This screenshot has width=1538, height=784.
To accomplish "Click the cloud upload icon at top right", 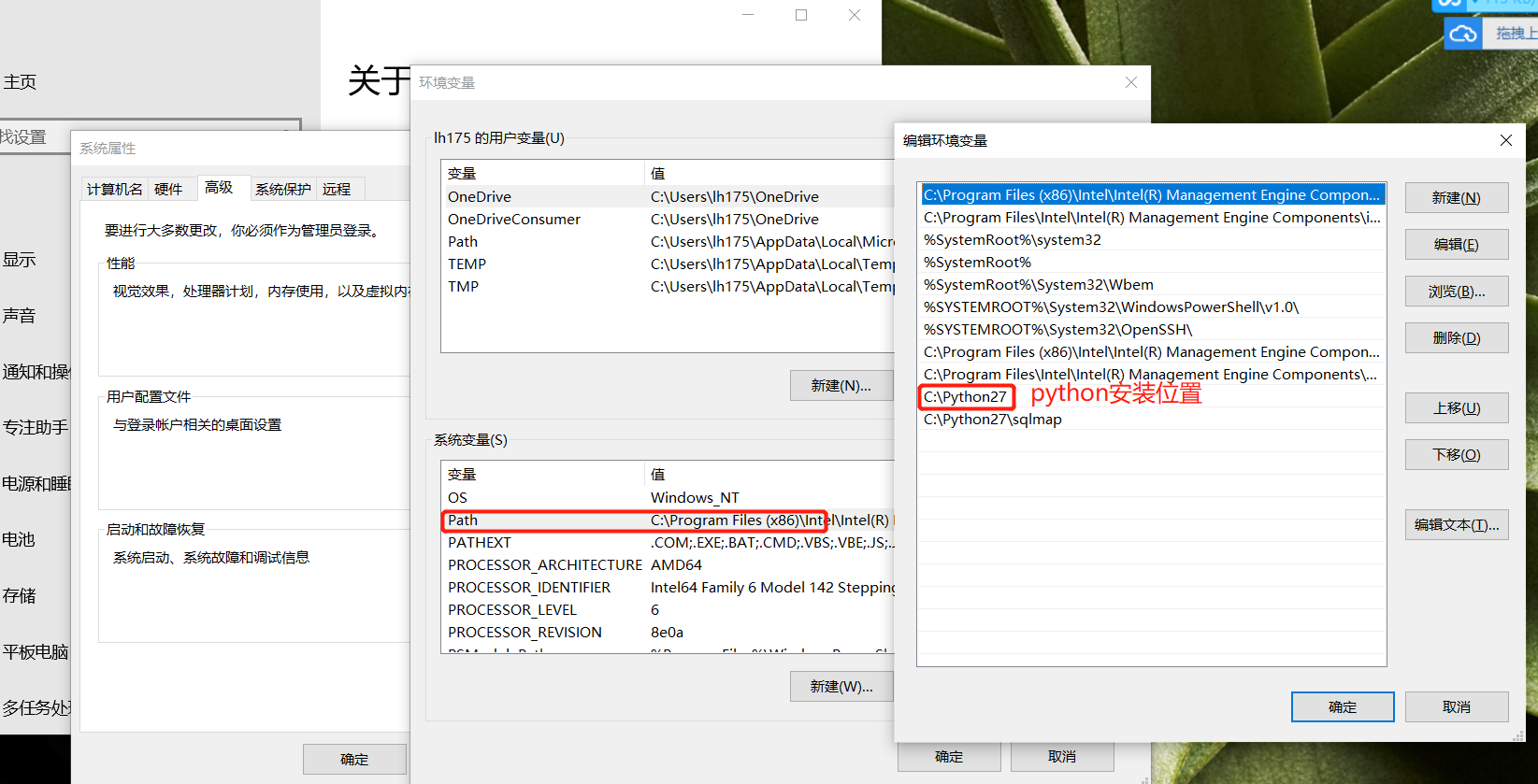I will pos(1463,35).
